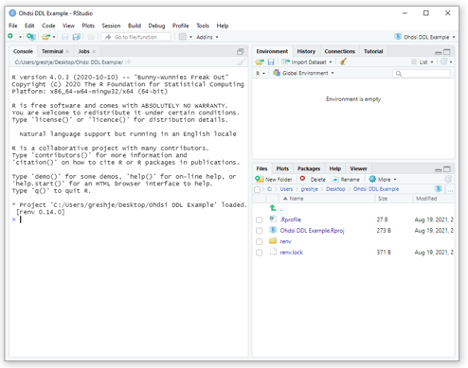This screenshot has height=368, width=468.
Task: Open the Tools menu
Action: coord(203,26)
